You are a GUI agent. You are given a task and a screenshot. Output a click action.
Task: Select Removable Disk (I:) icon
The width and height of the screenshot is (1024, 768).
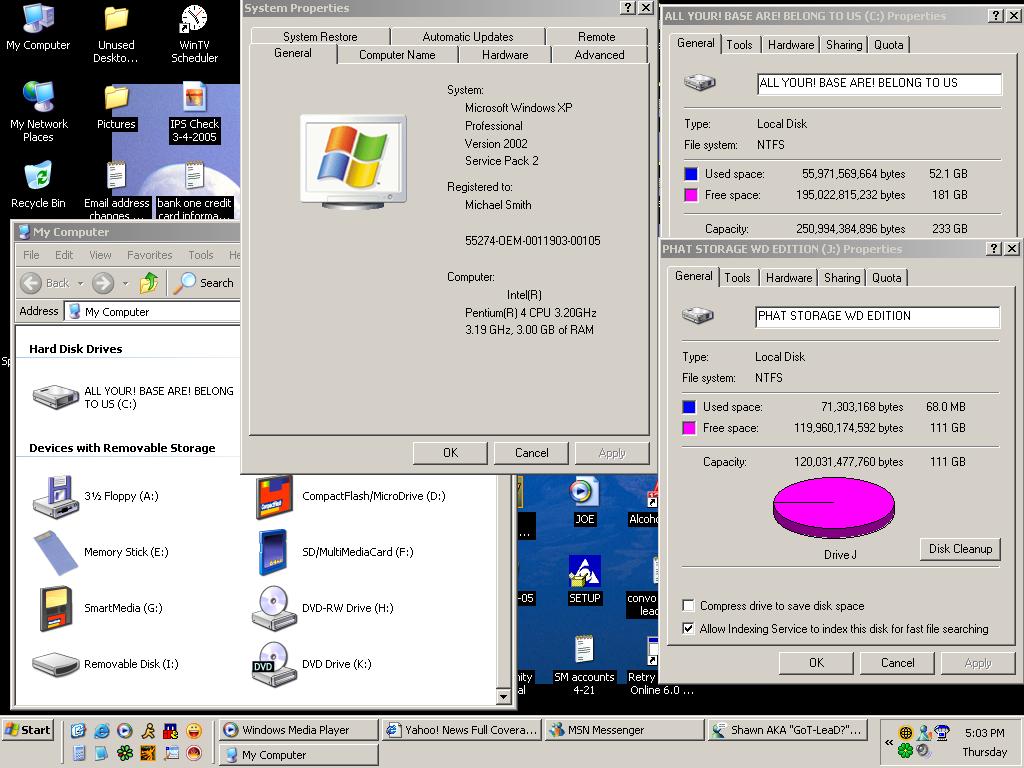[x=56, y=664]
